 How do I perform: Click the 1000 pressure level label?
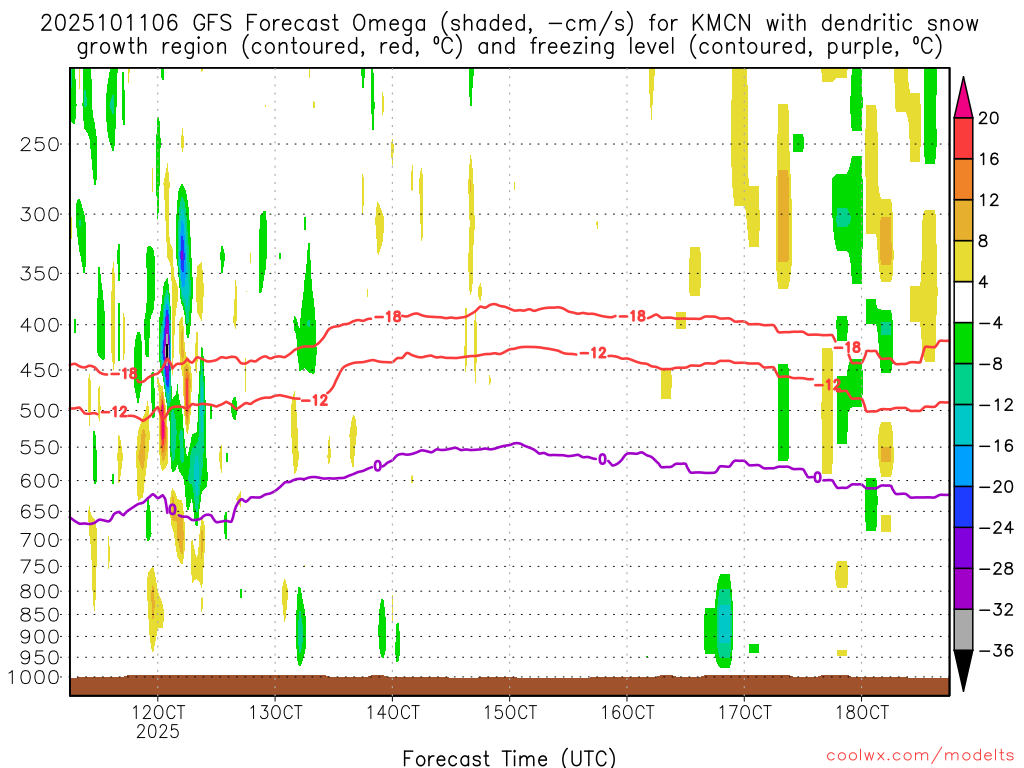(33, 677)
